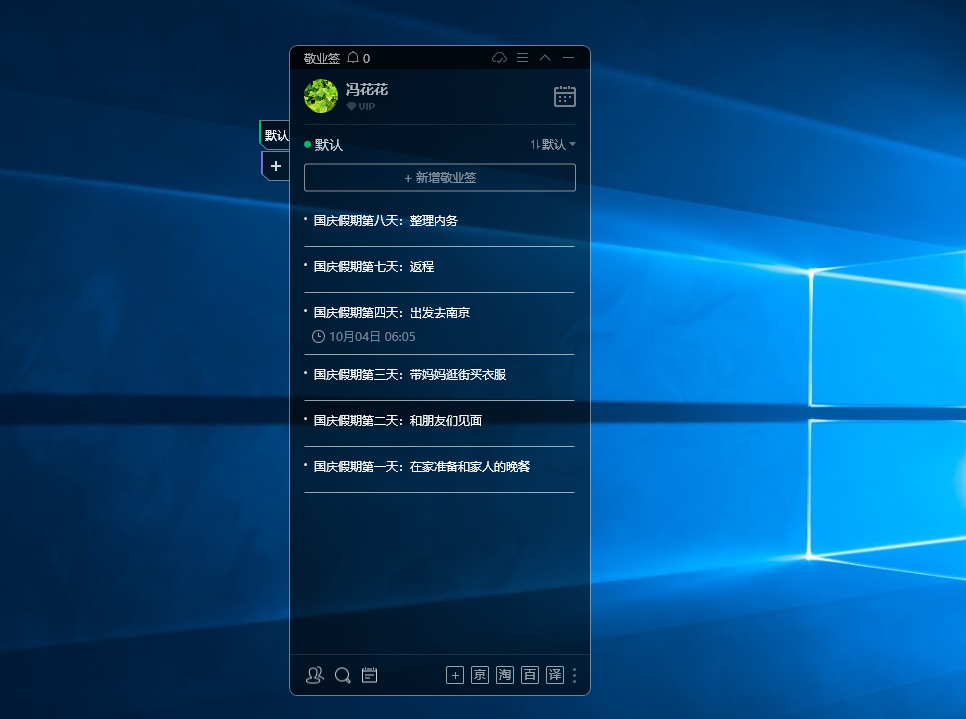Viewport: 966px width, 719px height.
Task: Select the 默认 side tab
Action: click(275, 135)
